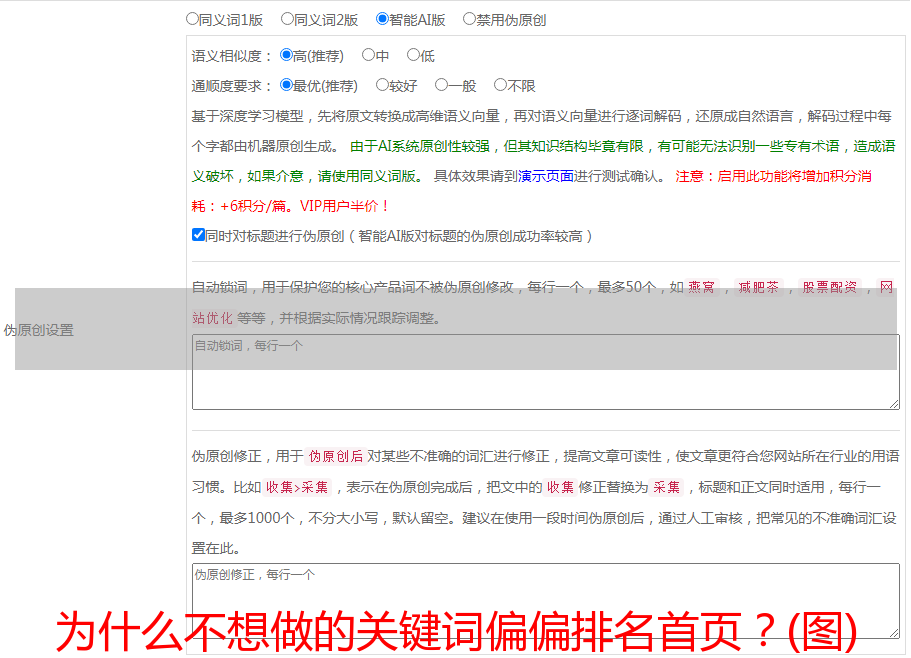The image size is (911, 658).
Task: Click the 收集>采集 example rule
Action: coord(297,487)
